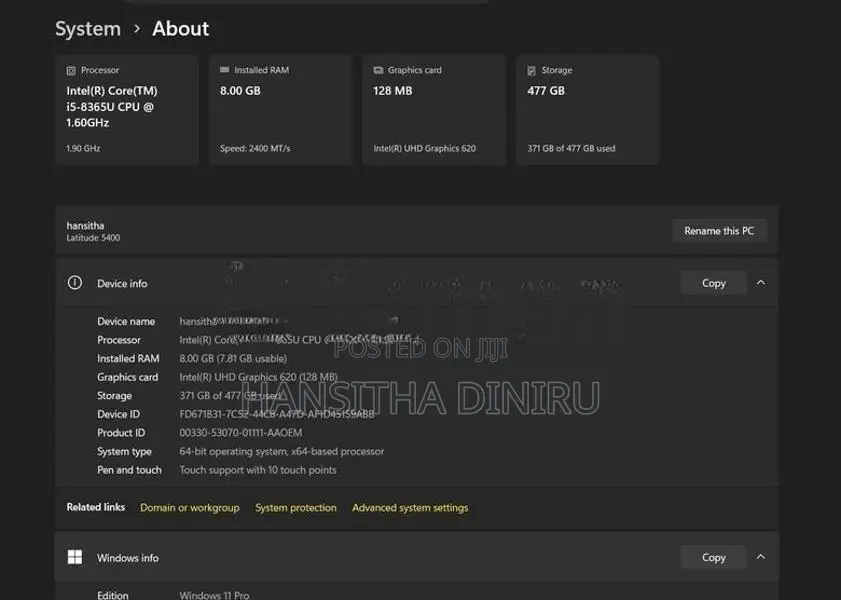Open System protection link
Screen dimensions: 841x600
click(296, 508)
